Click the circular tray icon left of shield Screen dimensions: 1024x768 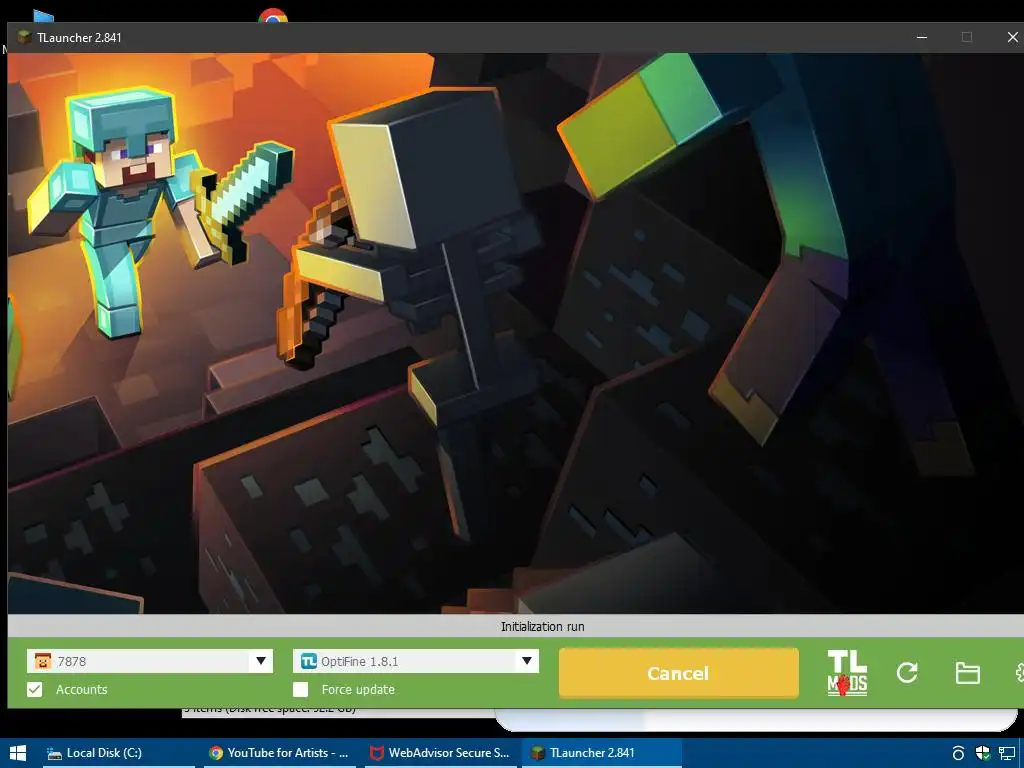(958, 753)
